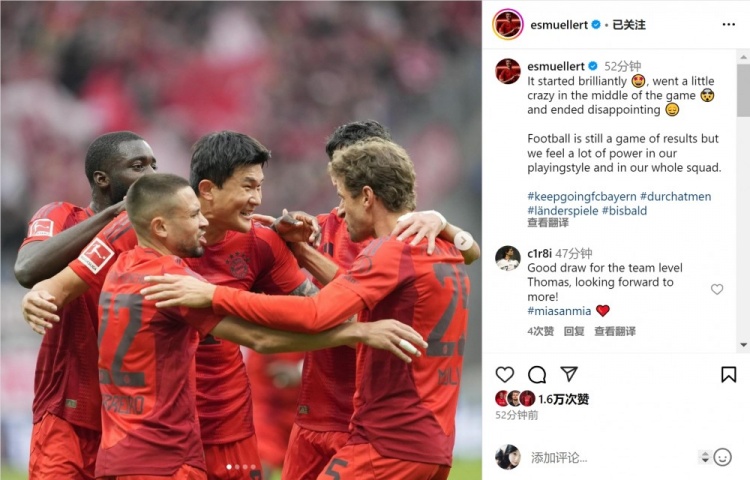The image size is (750, 480).
Task: Open c1r8i's profile picture
Action: [x=507, y=258]
